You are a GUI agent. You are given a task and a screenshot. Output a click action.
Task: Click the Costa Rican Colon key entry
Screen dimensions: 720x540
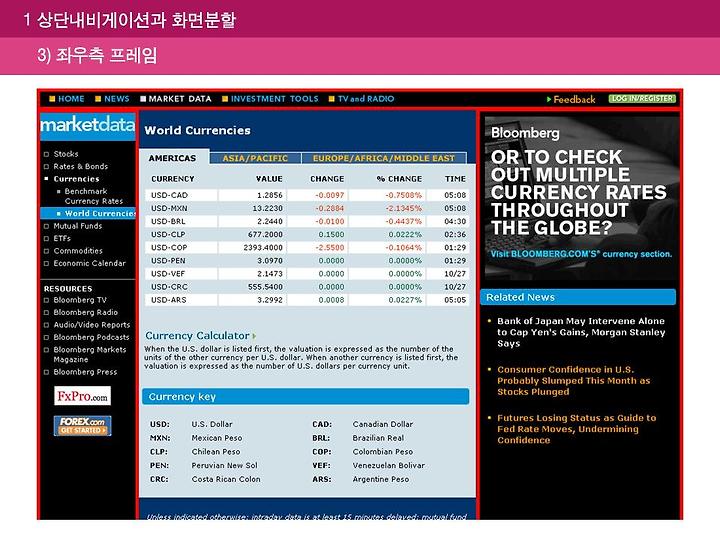(226, 479)
